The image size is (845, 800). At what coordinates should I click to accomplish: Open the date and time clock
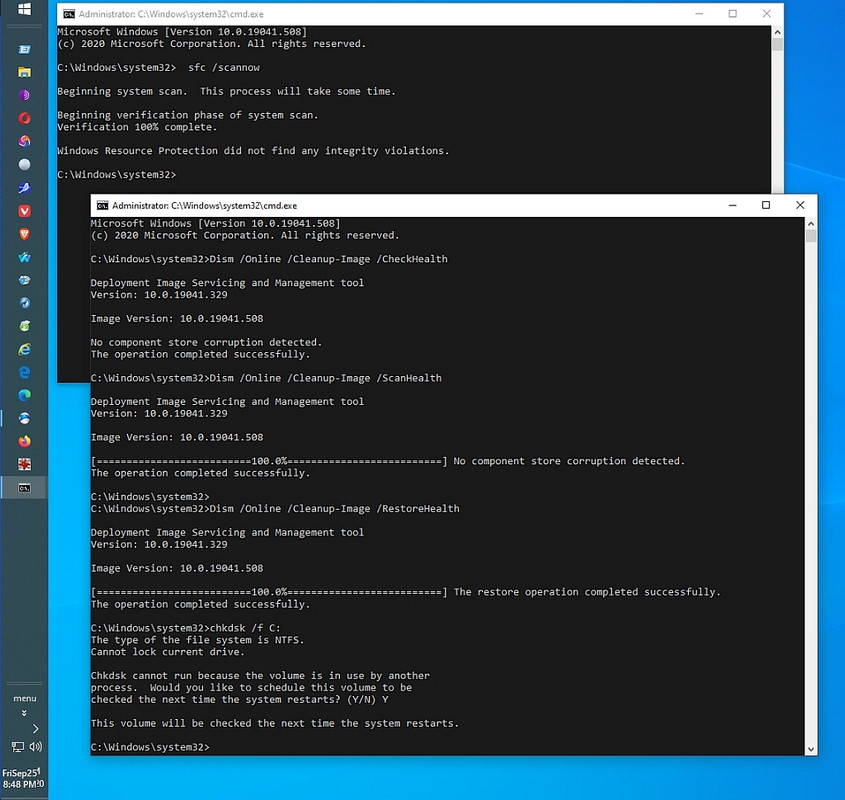pyautogui.click(x=23, y=778)
